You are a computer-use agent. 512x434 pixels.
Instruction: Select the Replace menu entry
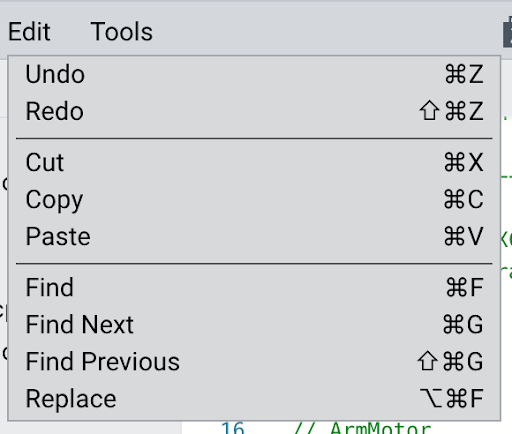point(254,398)
